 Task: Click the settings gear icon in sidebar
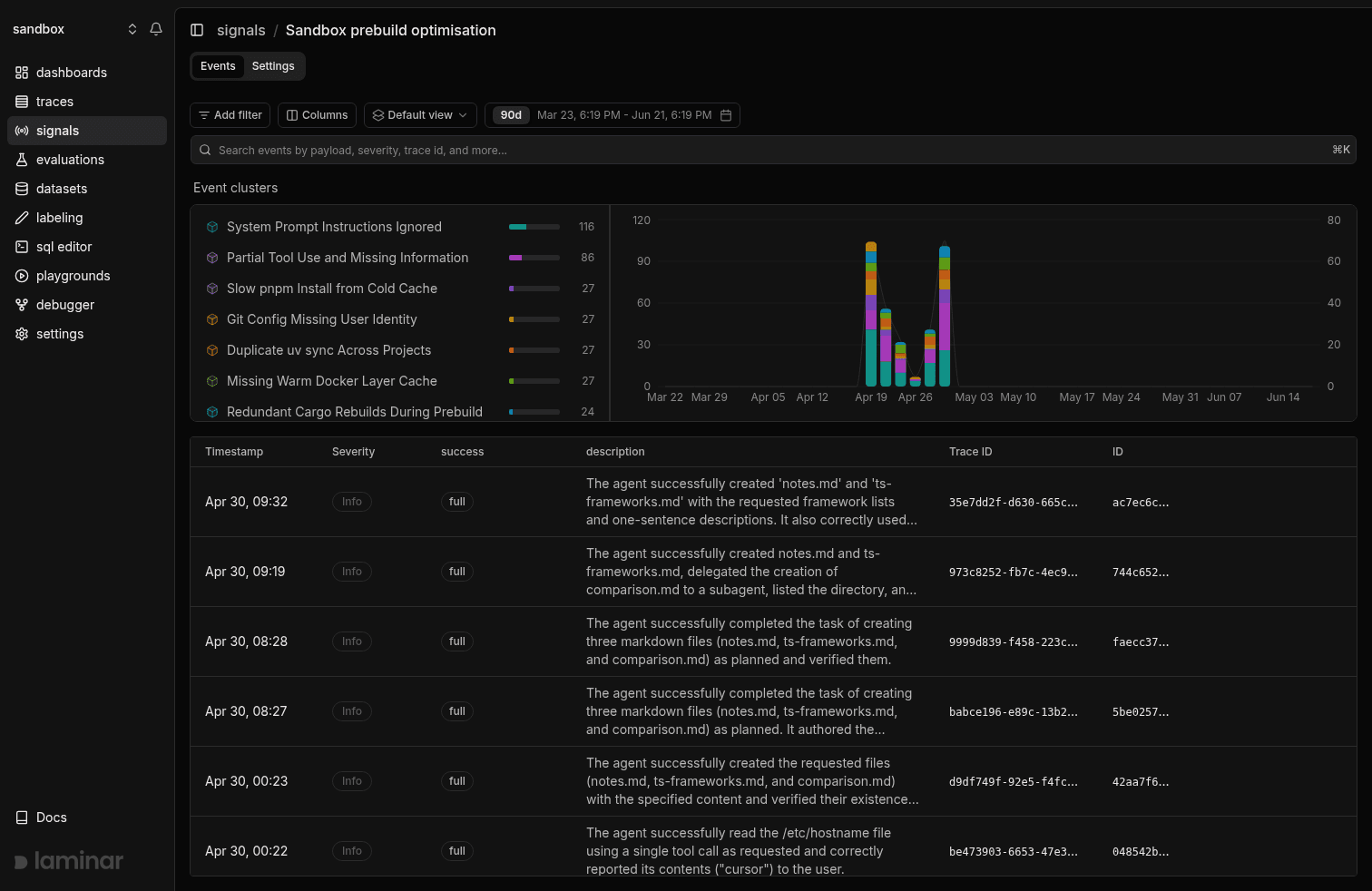click(22, 334)
